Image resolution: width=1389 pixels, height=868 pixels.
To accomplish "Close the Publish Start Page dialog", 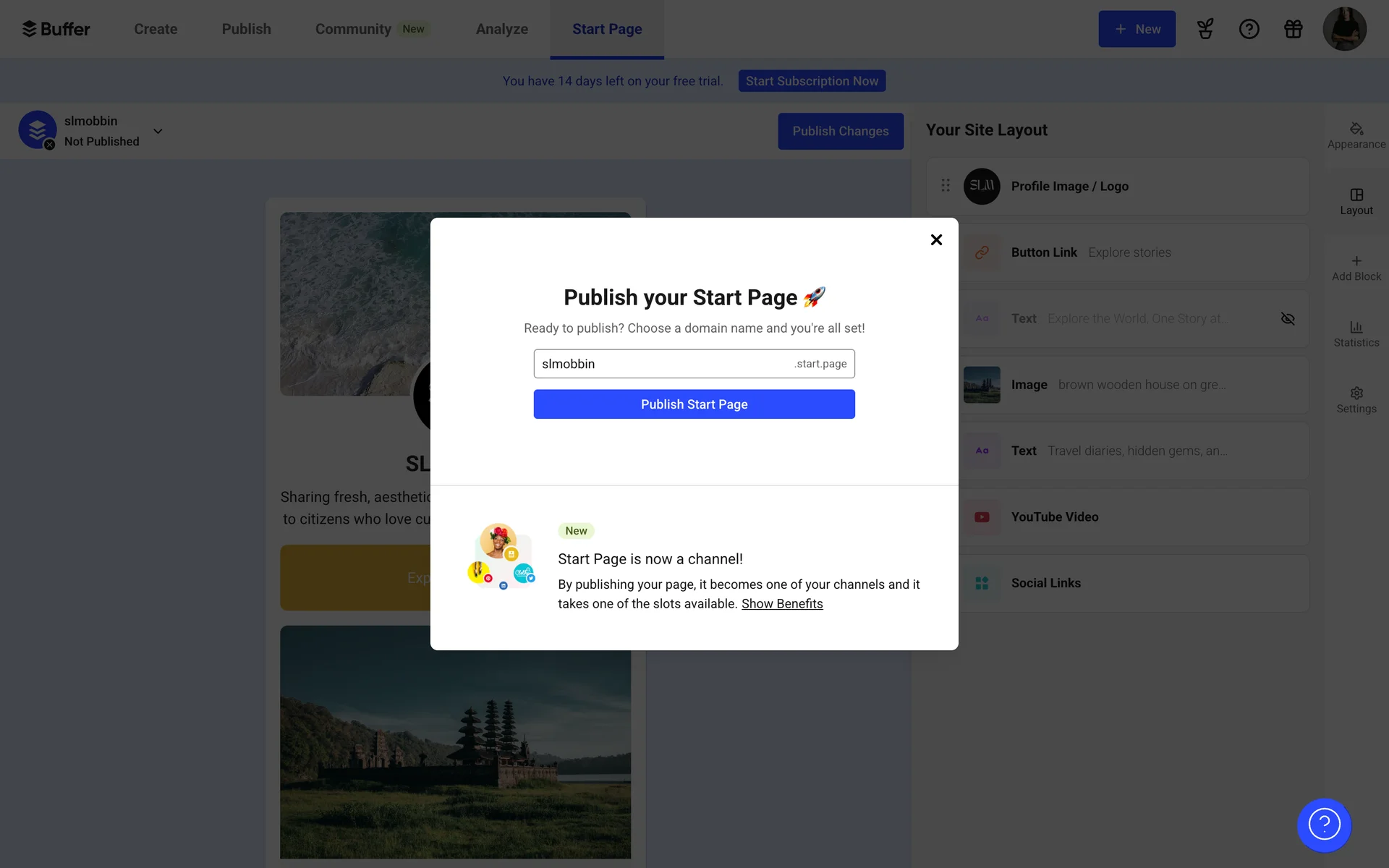I will coord(936,239).
